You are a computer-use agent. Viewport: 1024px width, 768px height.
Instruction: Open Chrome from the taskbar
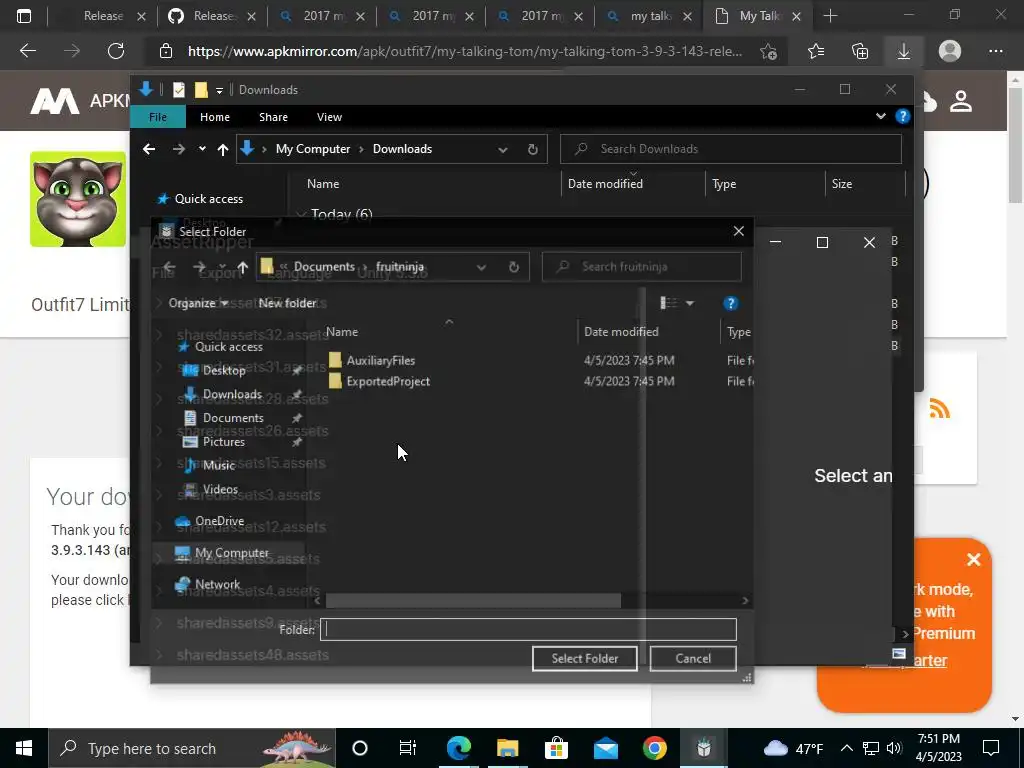point(654,748)
